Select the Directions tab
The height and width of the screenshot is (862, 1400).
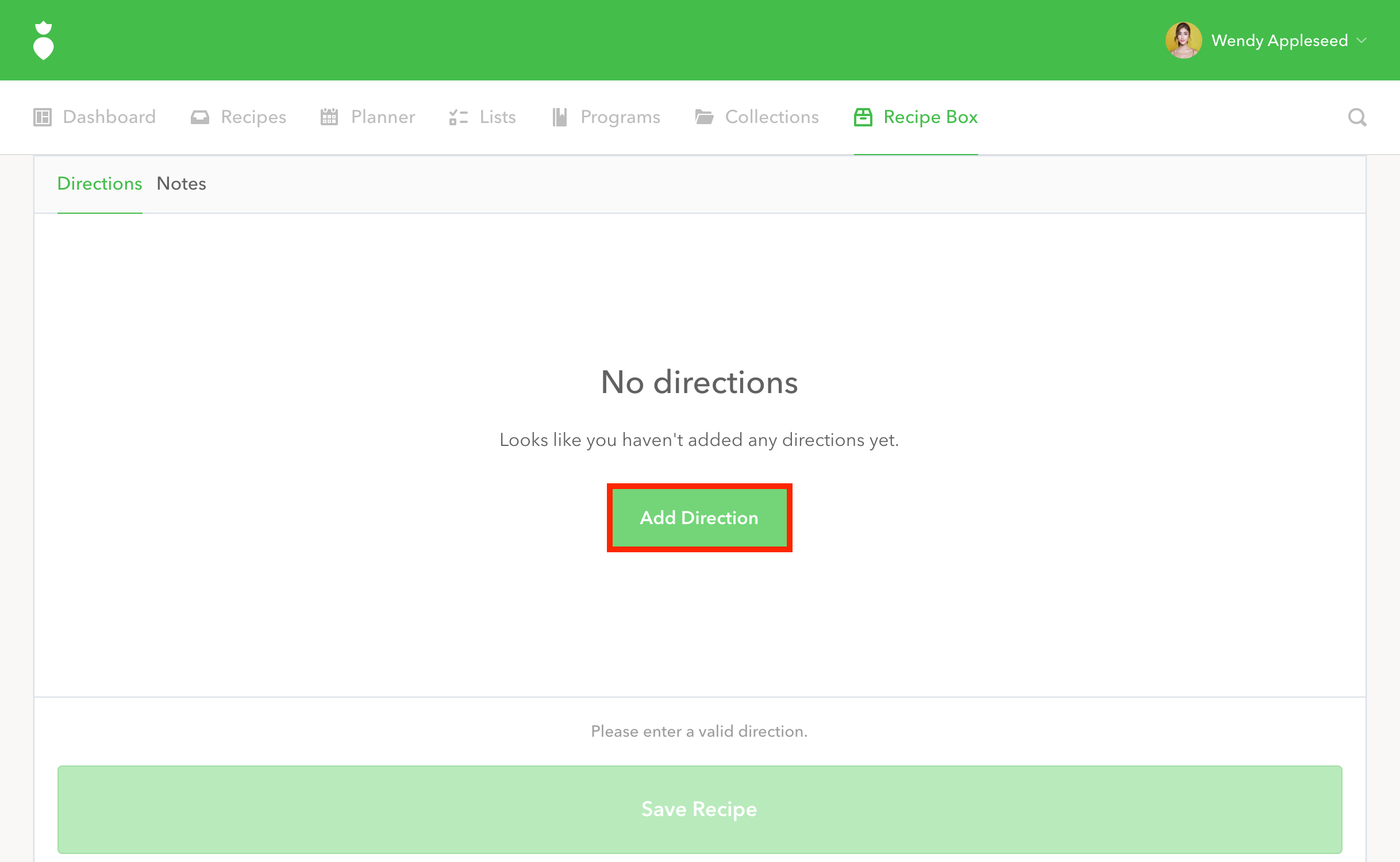[x=99, y=184]
